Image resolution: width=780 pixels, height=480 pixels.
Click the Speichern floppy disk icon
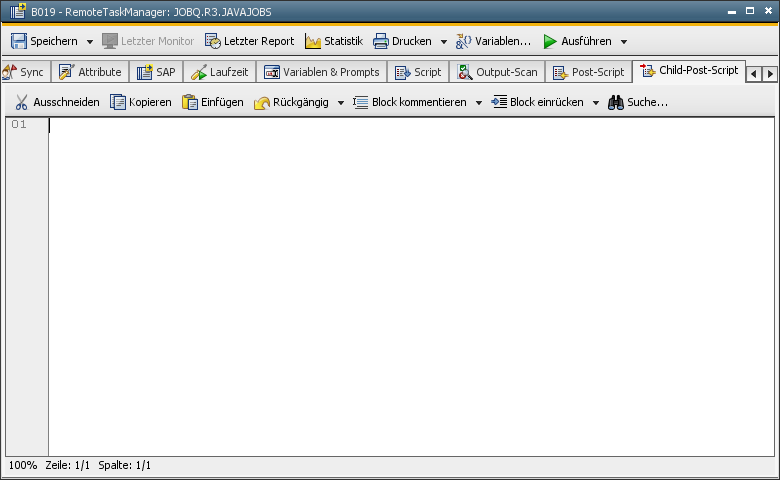pos(18,41)
